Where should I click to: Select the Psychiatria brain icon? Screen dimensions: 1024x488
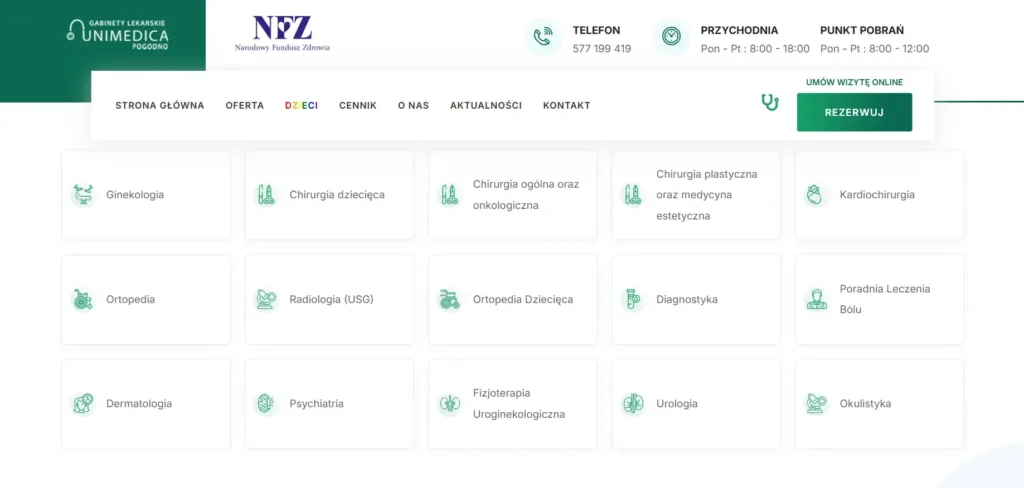point(266,404)
